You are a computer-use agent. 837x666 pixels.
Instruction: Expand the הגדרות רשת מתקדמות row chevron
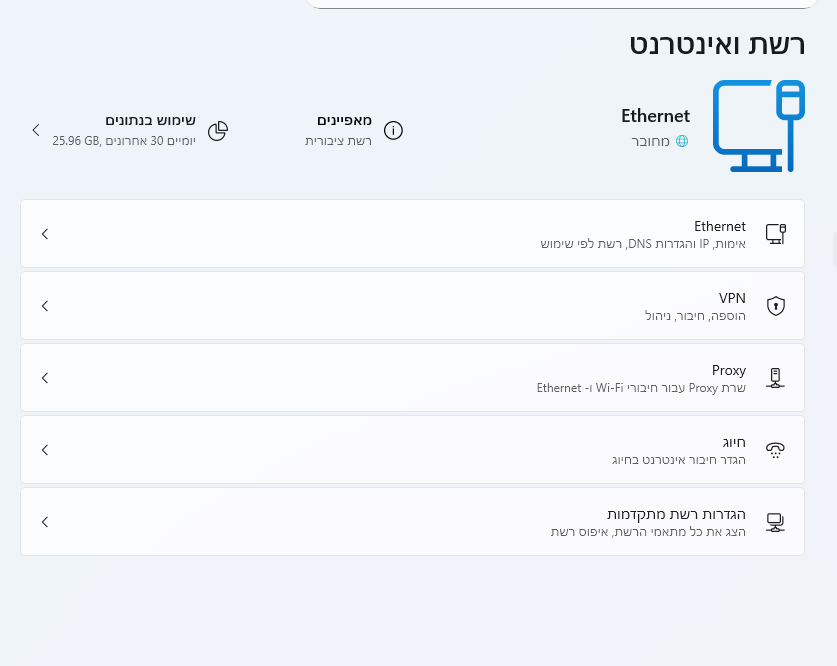click(45, 522)
